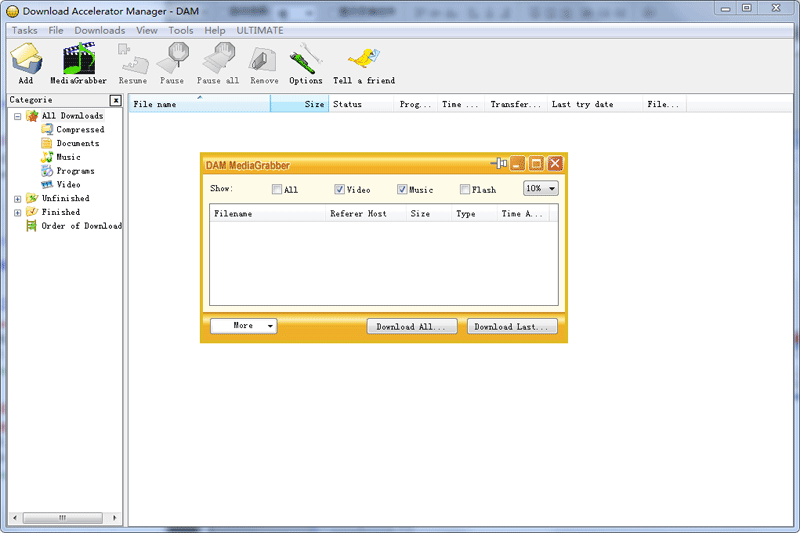Collapse the All Downloads tree node
This screenshot has width=800, height=533.
(x=17, y=116)
